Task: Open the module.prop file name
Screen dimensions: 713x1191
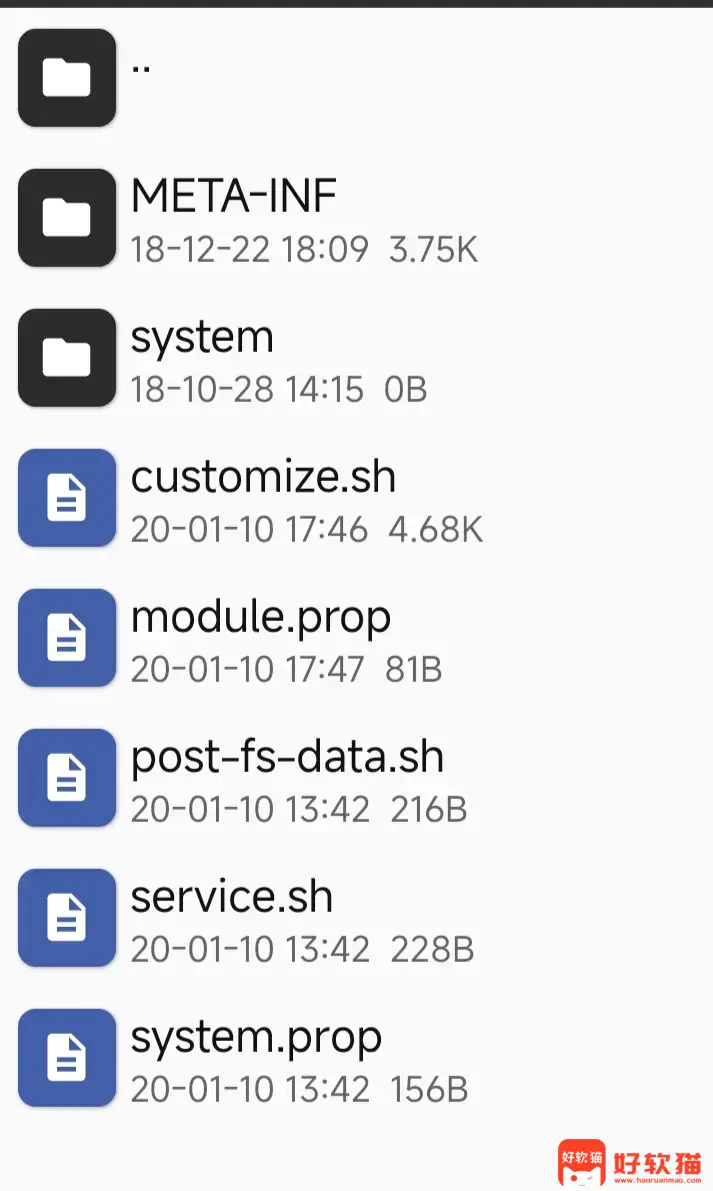Action: 261,618
